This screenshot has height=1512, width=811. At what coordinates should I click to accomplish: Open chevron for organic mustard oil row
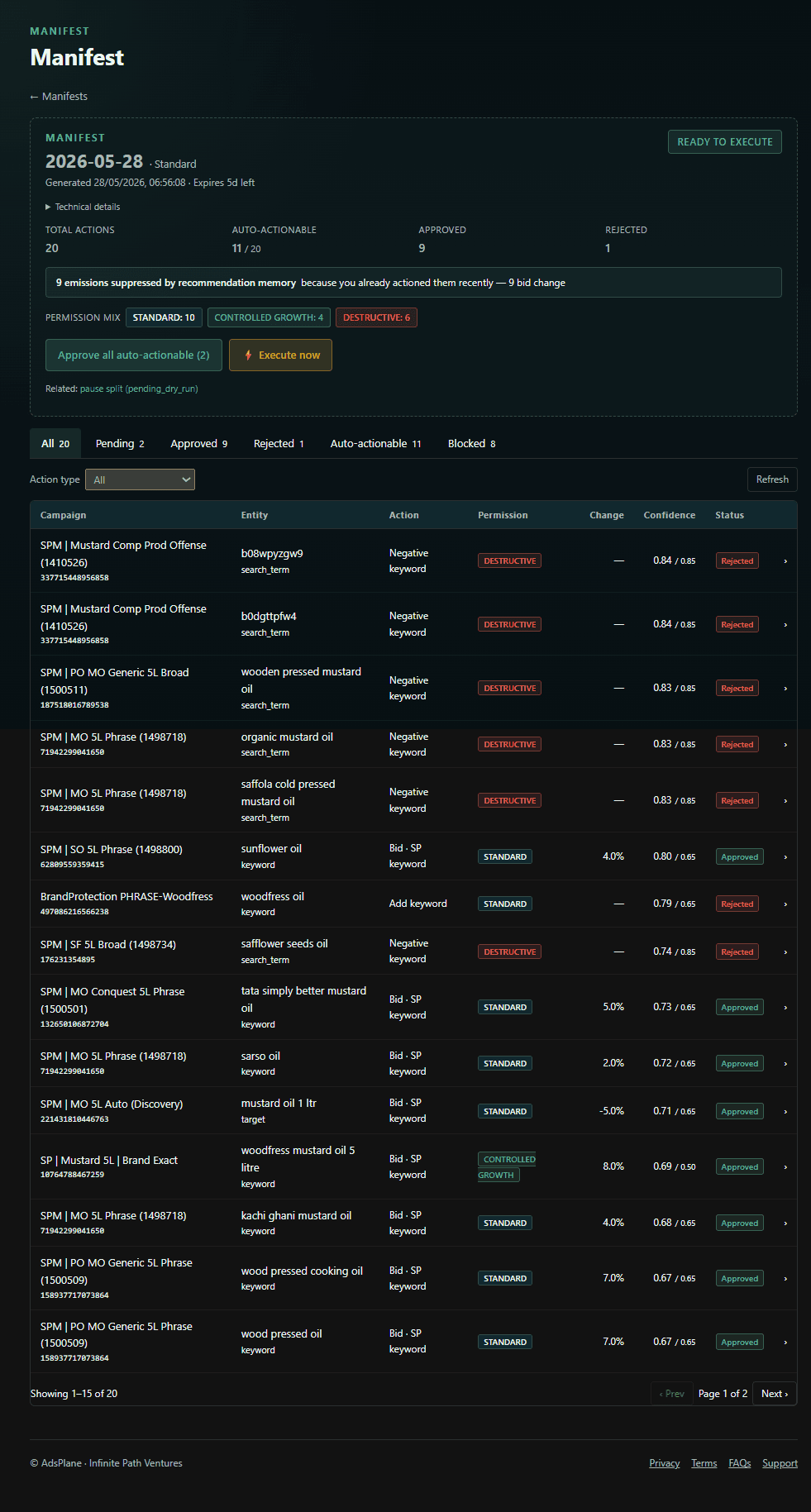[785, 745]
